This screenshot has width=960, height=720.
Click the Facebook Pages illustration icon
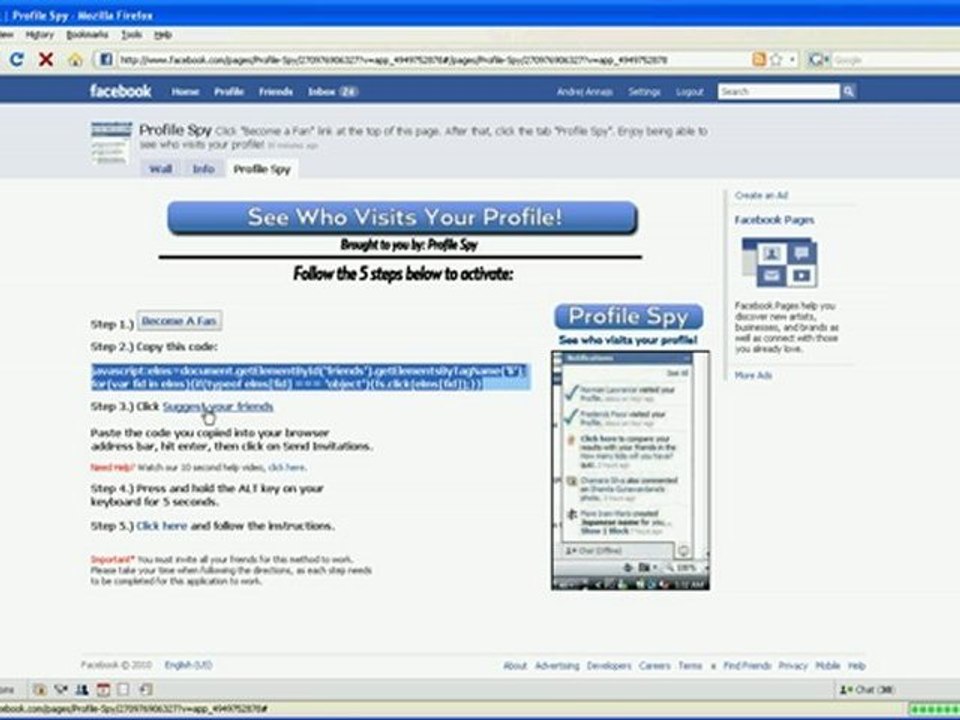pyautogui.click(x=779, y=262)
